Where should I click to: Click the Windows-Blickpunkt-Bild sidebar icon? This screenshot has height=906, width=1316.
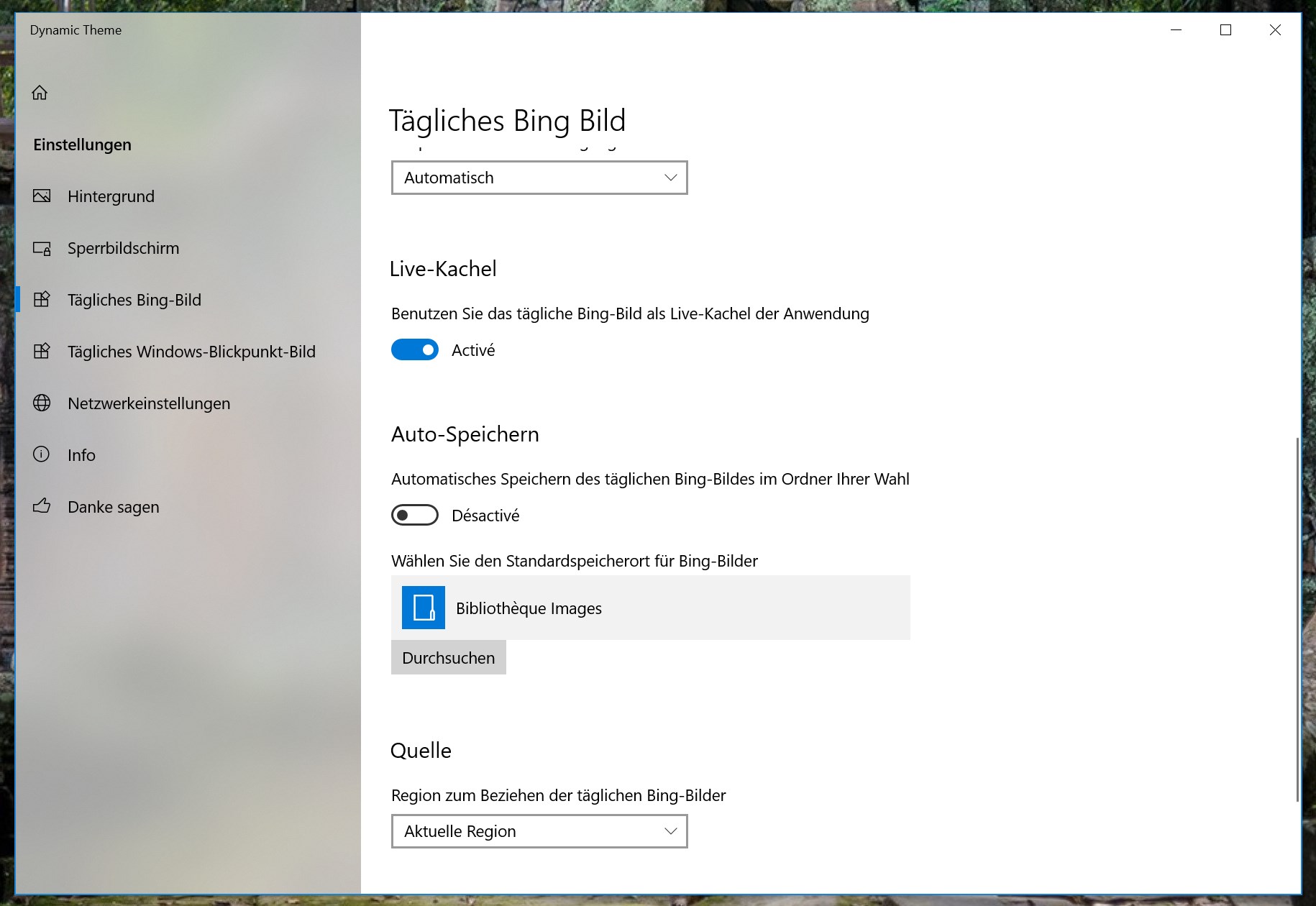[x=42, y=351]
